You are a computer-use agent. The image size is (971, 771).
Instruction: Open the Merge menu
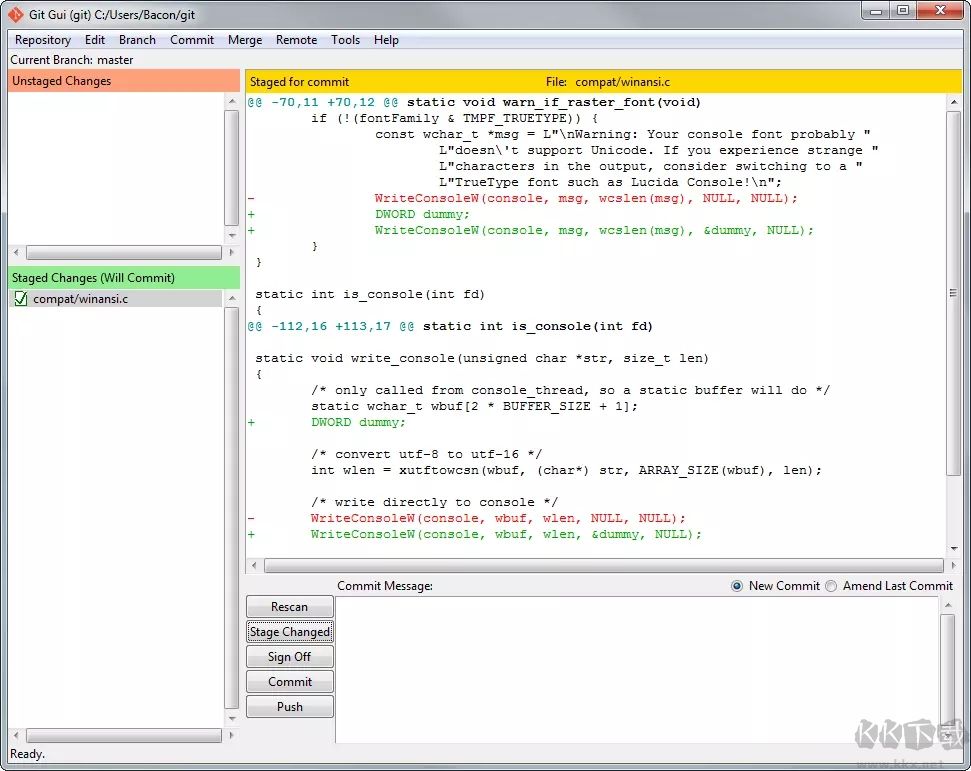pos(244,40)
